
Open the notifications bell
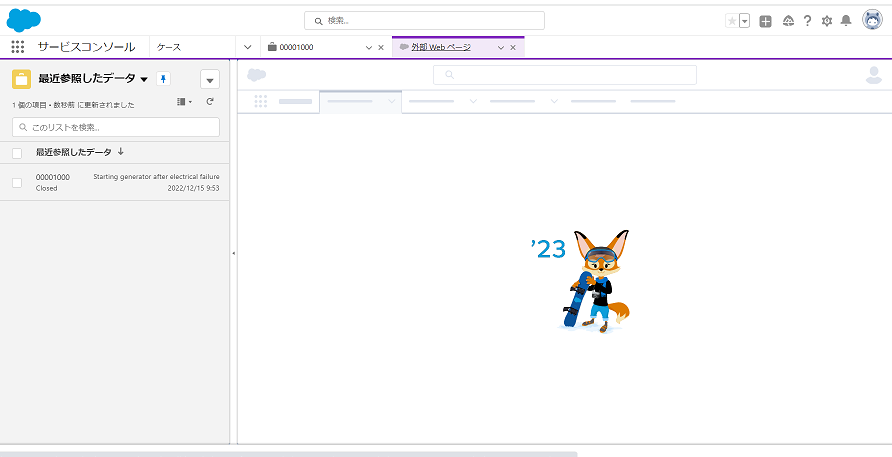(846, 21)
